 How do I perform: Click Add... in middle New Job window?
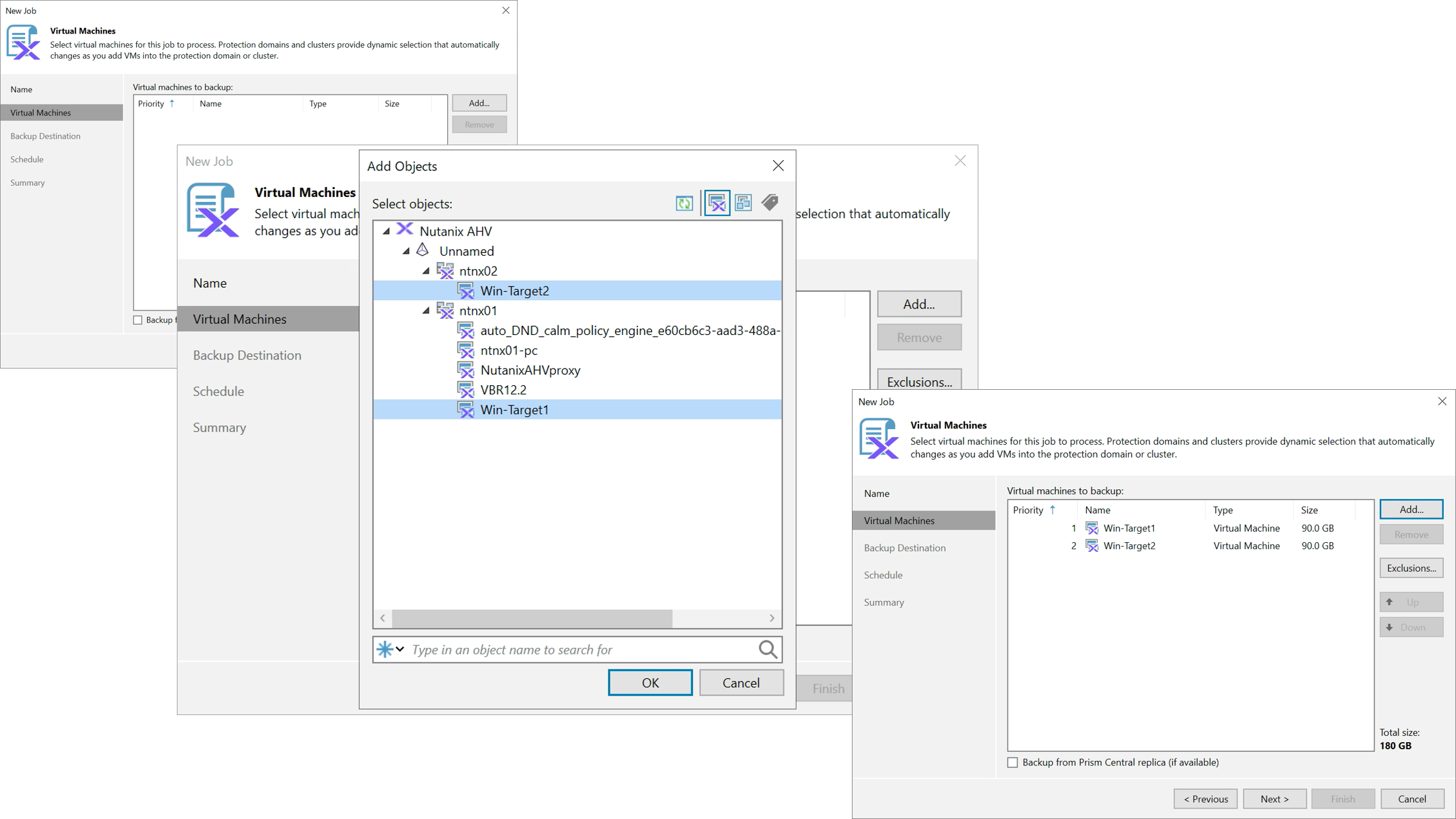[x=919, y=304]
